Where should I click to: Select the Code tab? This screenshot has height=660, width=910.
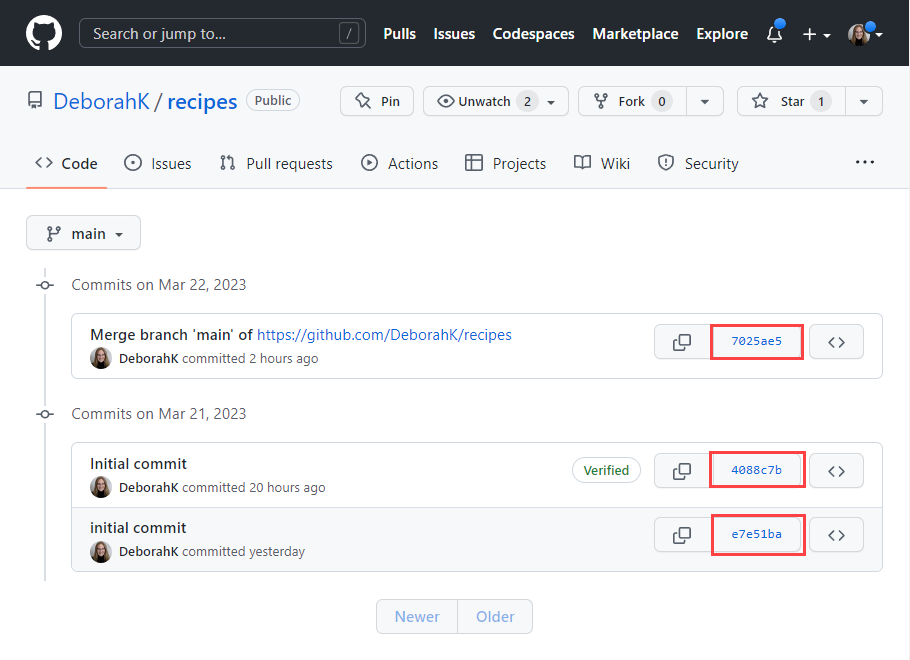click(66, 164)
